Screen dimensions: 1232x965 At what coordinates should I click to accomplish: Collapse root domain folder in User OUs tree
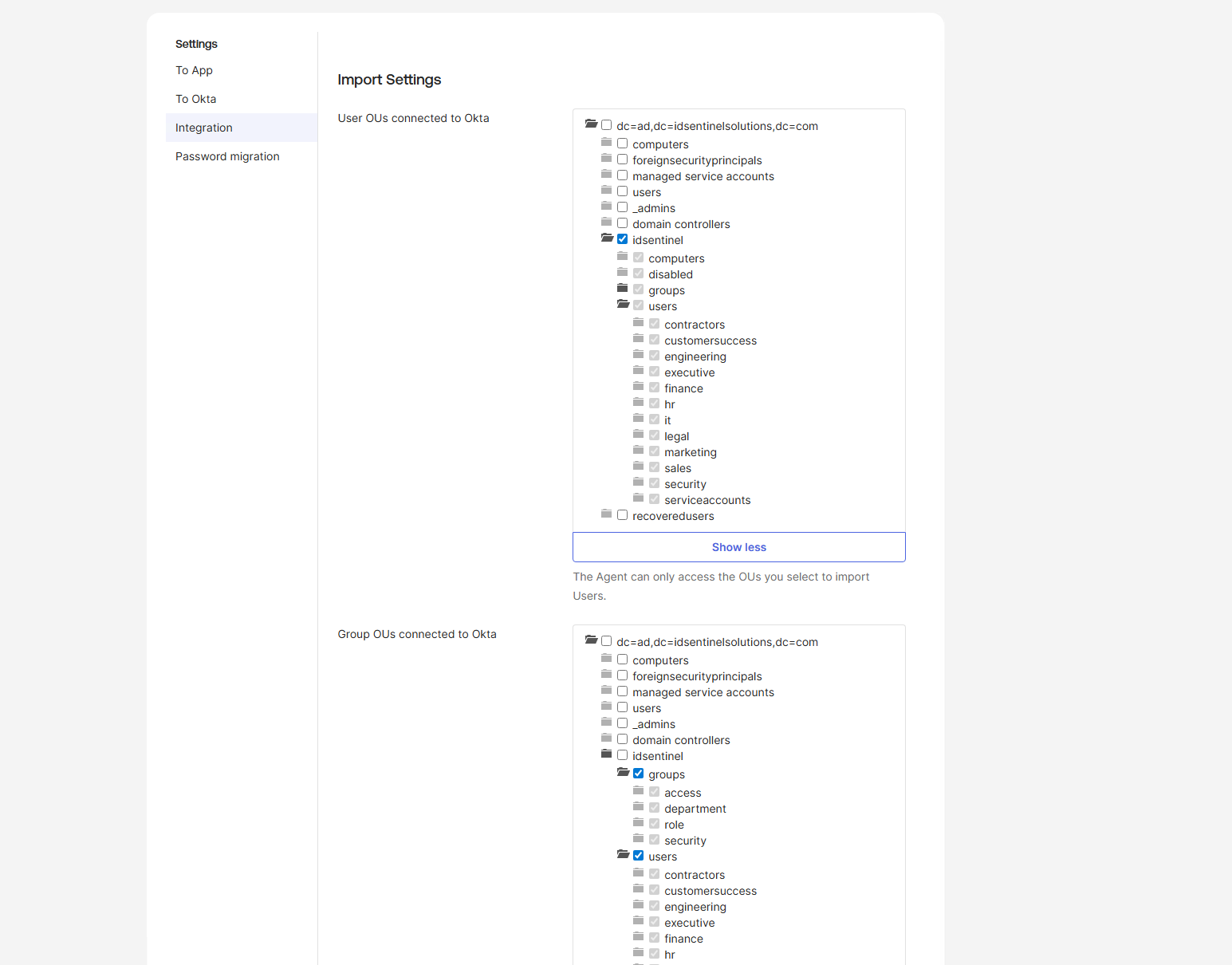[x=591, y=124]
